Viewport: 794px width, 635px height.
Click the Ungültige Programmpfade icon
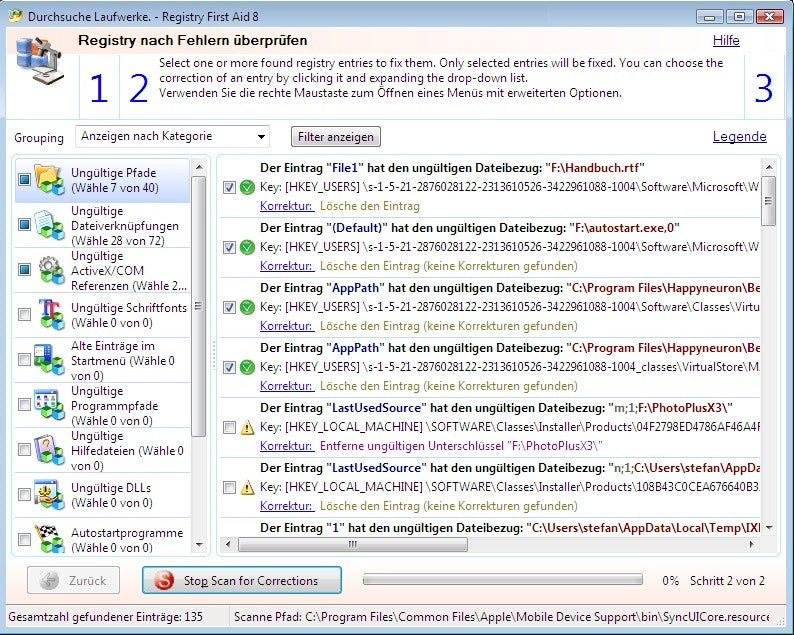click(x=50, y=405)
